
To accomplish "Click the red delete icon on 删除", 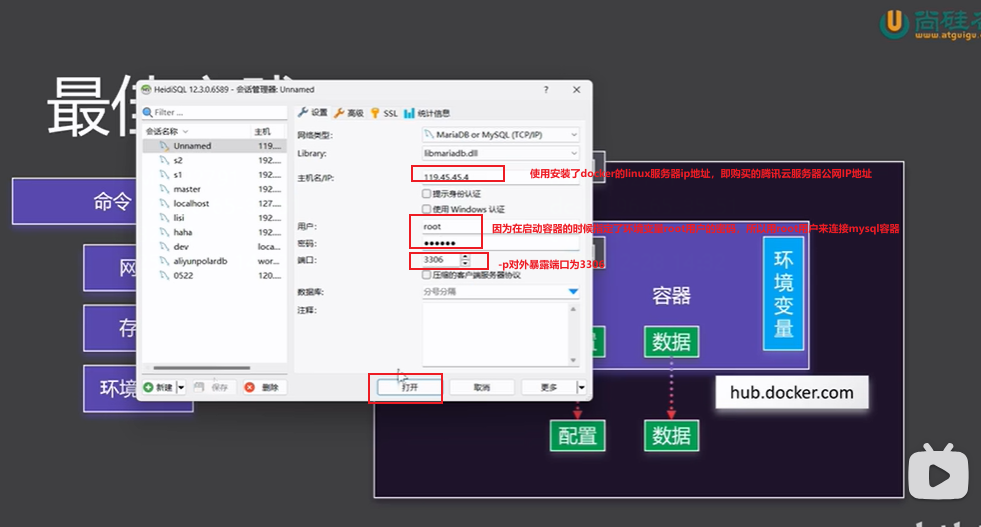I will click(x=250, y=387).
